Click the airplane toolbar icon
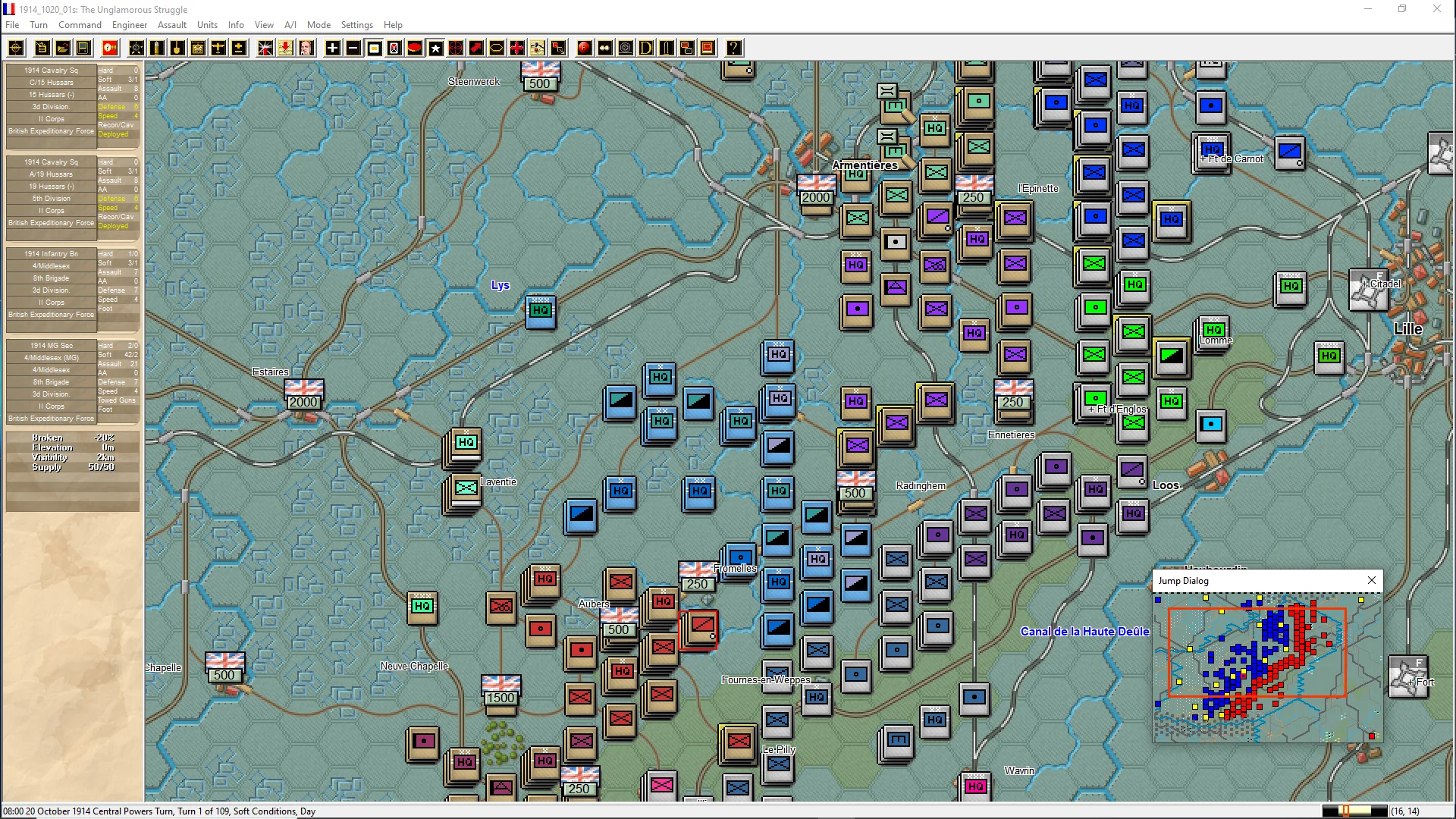The width and height of the screenshot is (1456, 819). coord(218,49)
